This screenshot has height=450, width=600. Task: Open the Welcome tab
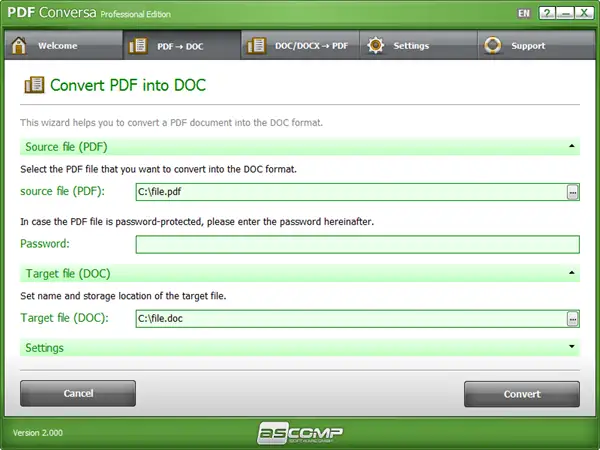[64, 46]
